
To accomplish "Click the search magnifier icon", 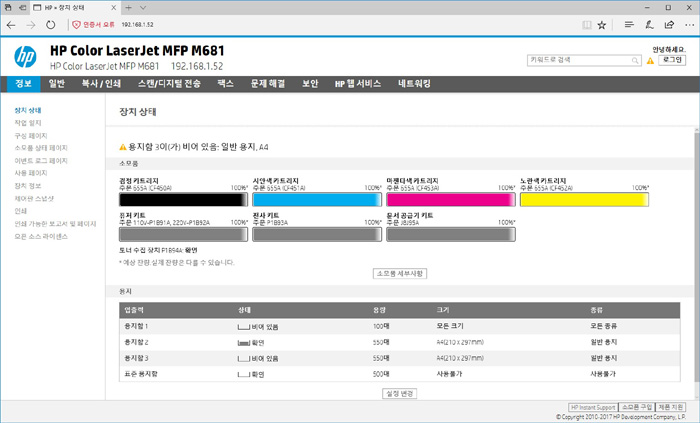I will (x=635, y=60).
